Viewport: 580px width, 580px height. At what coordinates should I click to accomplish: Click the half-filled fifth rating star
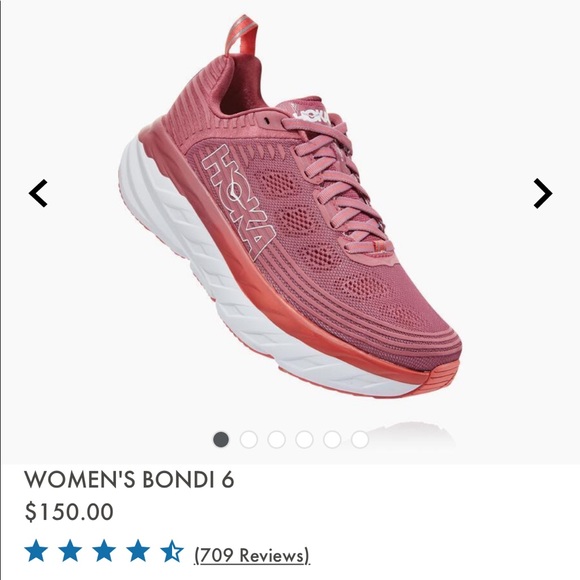tap(172, 550)
